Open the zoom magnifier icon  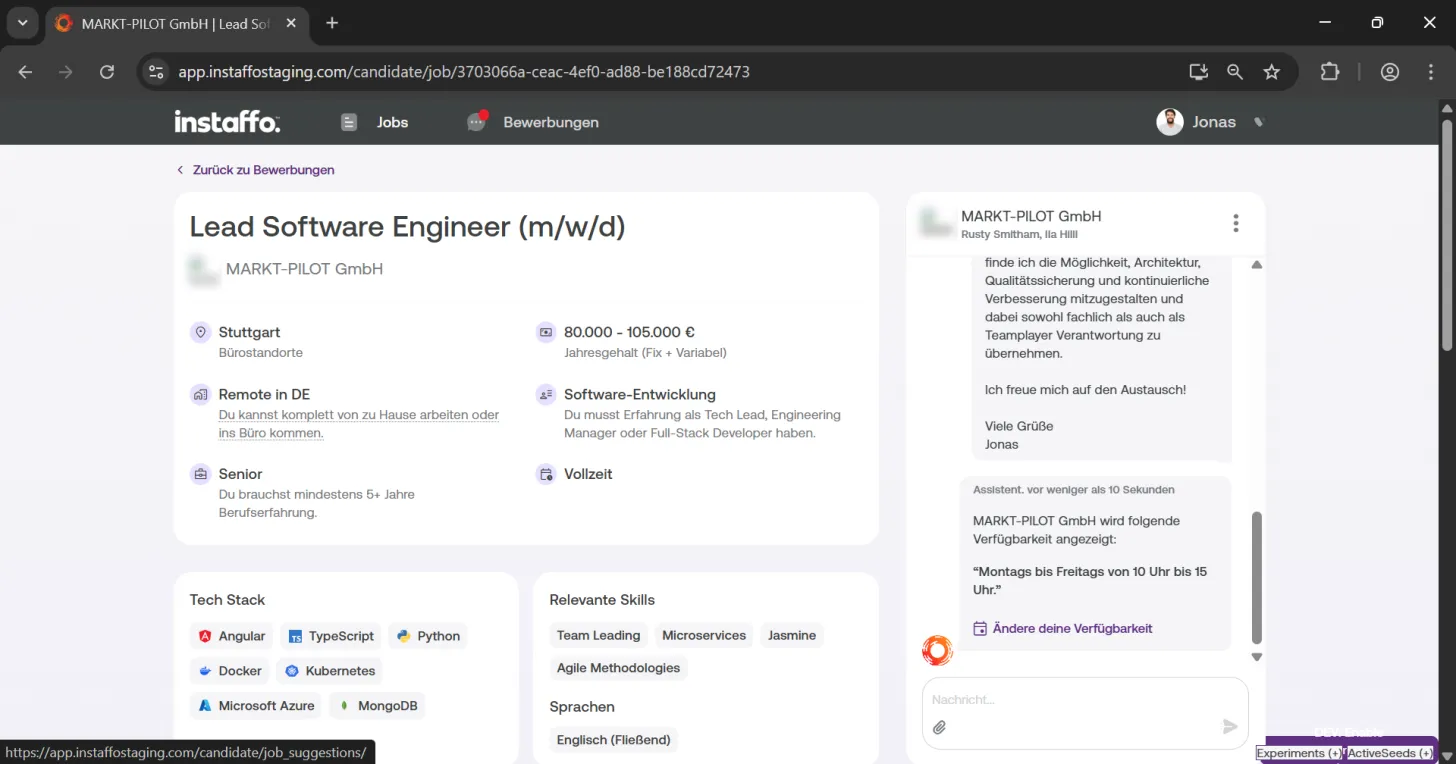(x=1235, y=72)
